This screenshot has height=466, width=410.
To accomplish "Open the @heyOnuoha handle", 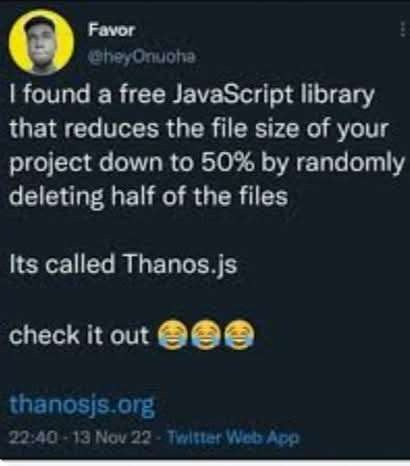I will tap(141, 57).
